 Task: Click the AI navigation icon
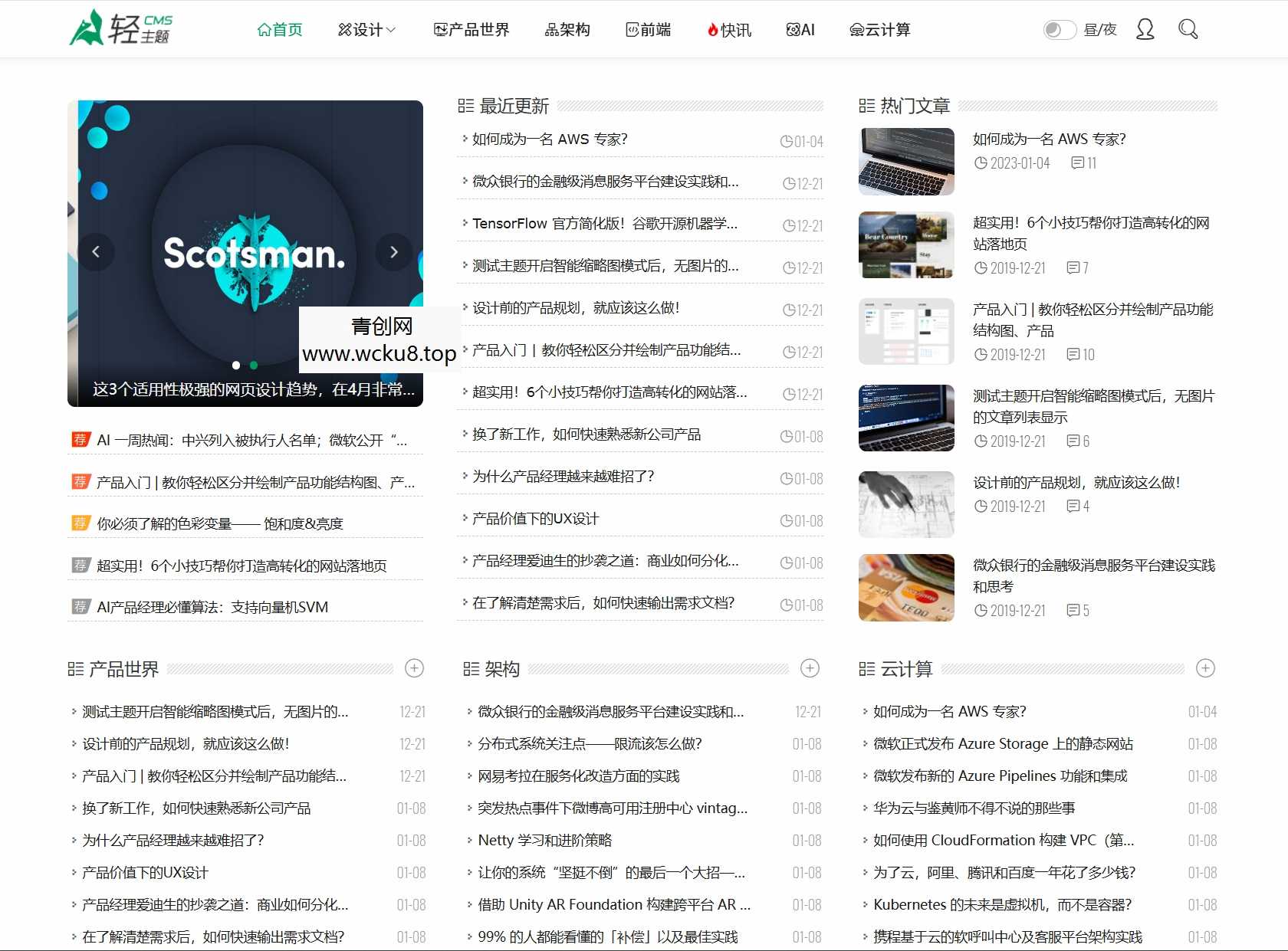[792, 30]
